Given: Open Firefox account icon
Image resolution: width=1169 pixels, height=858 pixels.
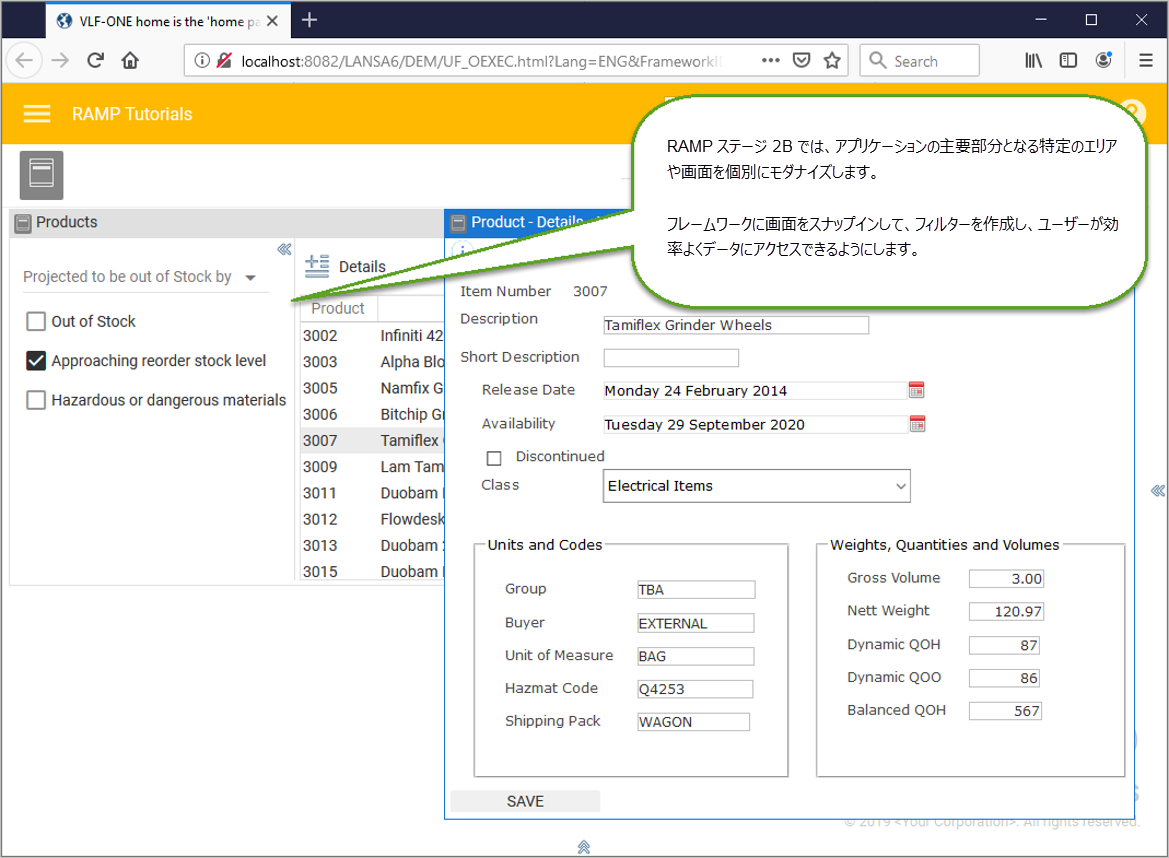Looking at the screenshot, I should [1103, 60].
